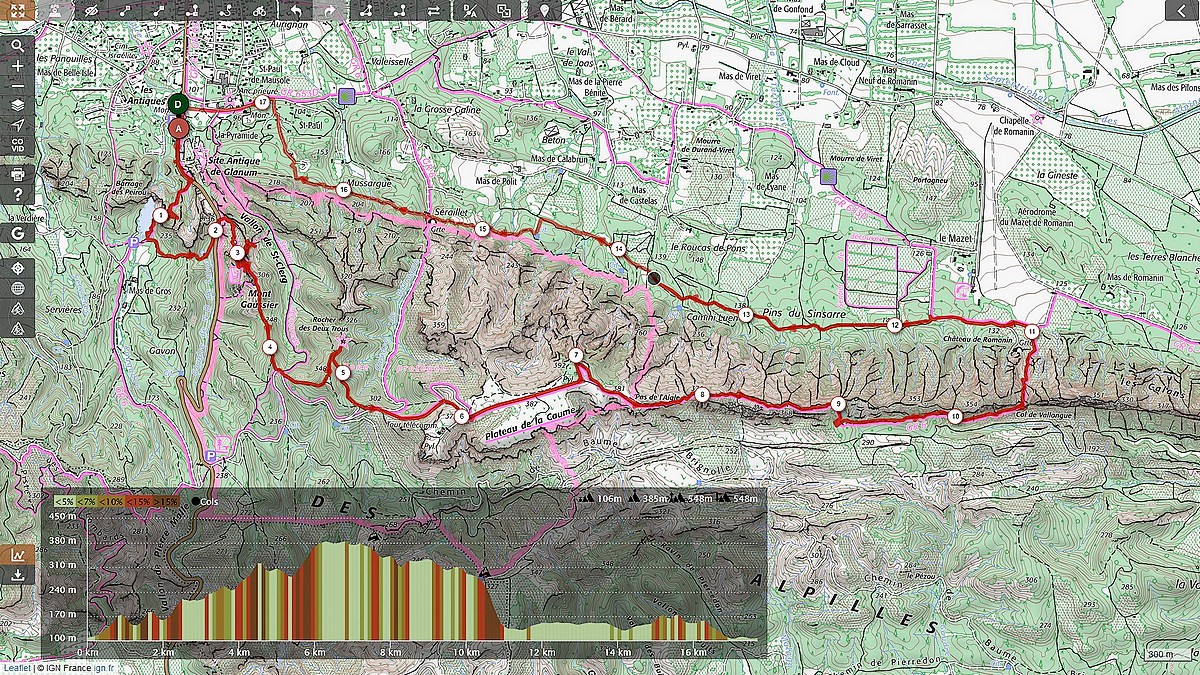Click the globe grid icon
The width and height of the screenshot is (1200, 675).
[x=18, y=289]
